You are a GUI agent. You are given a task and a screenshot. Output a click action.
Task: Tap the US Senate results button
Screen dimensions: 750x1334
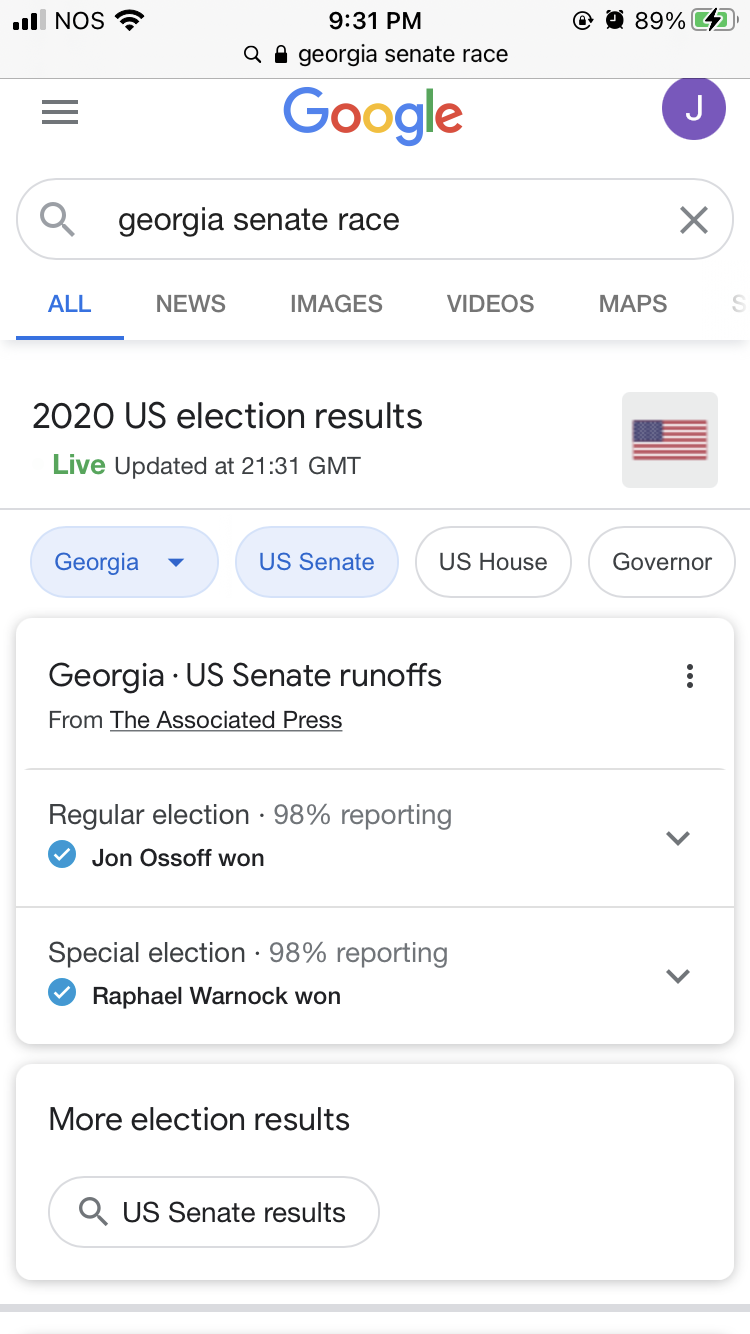click(214, 1212)
